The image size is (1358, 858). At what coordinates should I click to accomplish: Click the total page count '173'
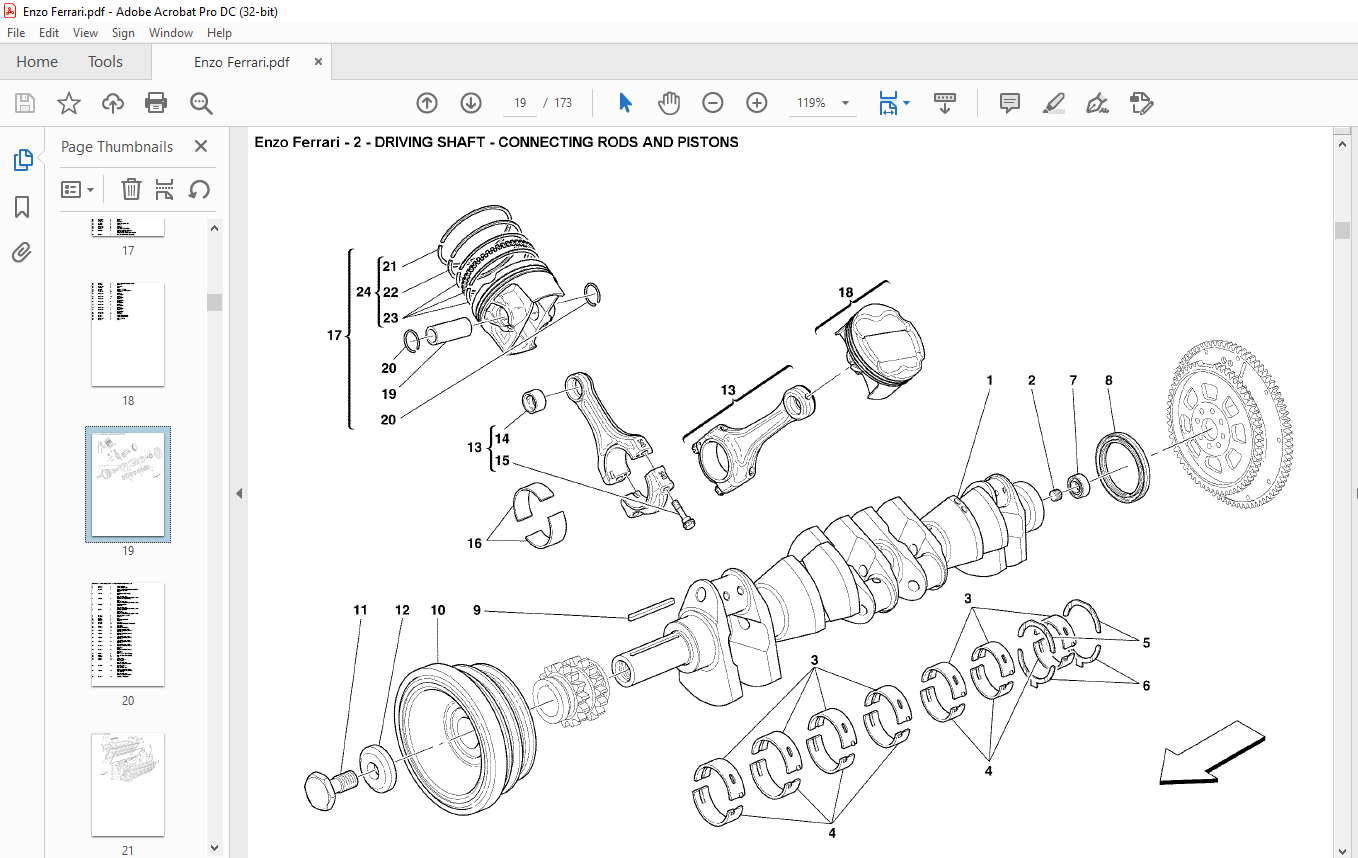(563, 103)
